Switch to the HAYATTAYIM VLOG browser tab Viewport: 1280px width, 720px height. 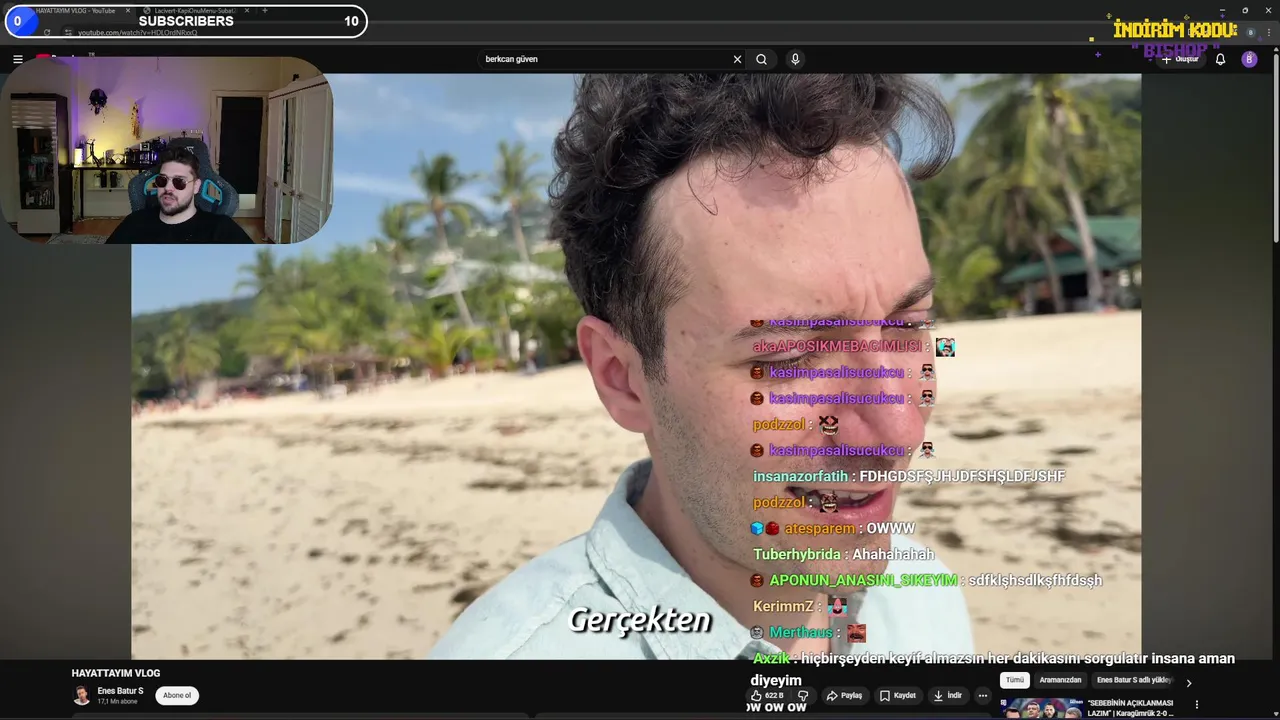click(x=78, y=10)
